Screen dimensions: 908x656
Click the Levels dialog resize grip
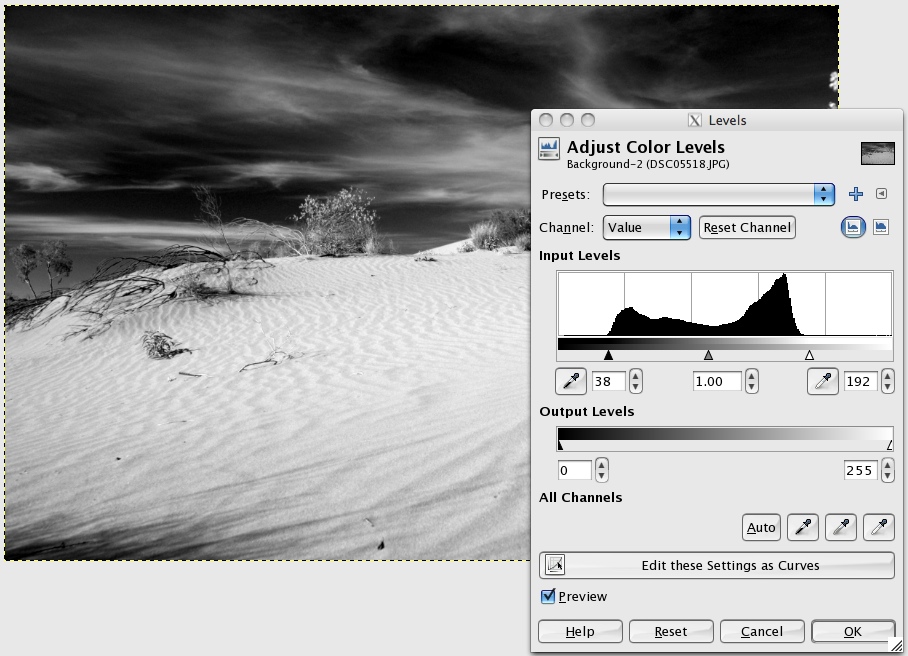point(896,644)
